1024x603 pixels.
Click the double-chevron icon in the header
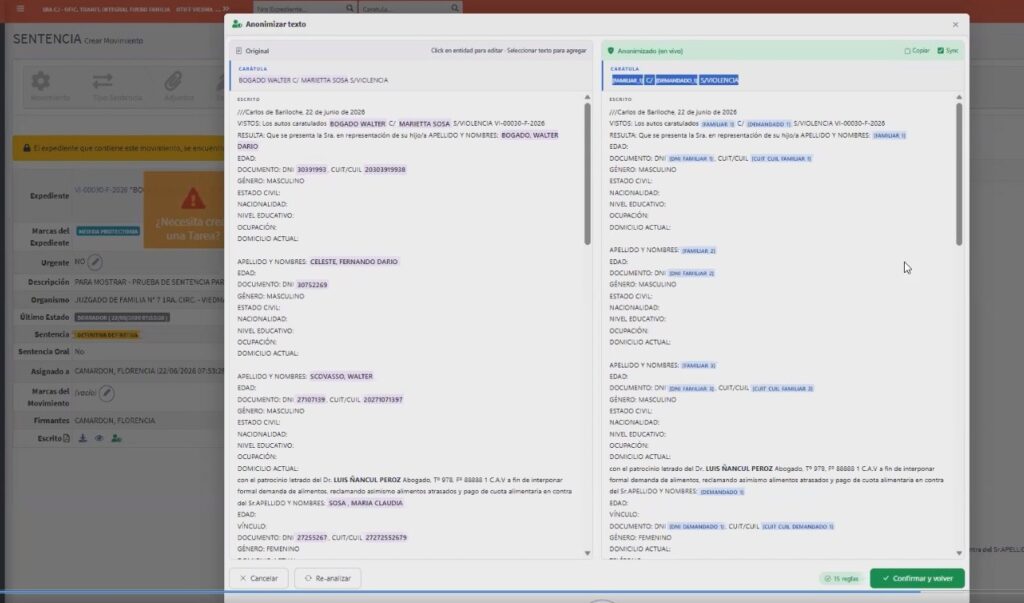pyautogui.click(x=226, y=8)
